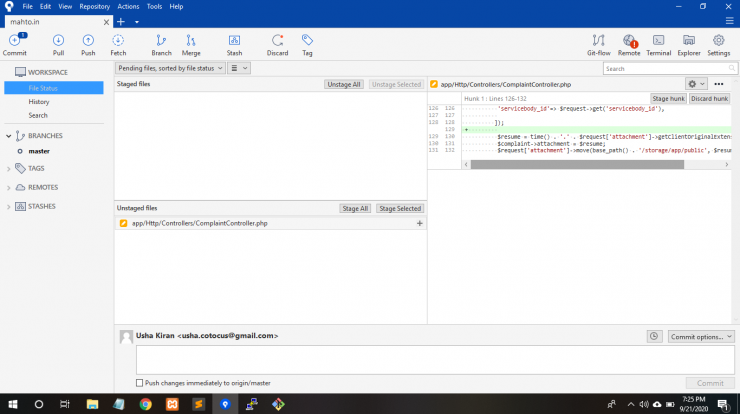Open the Tools menu
The height and width of the screenshot is (414, 740).
154,7
